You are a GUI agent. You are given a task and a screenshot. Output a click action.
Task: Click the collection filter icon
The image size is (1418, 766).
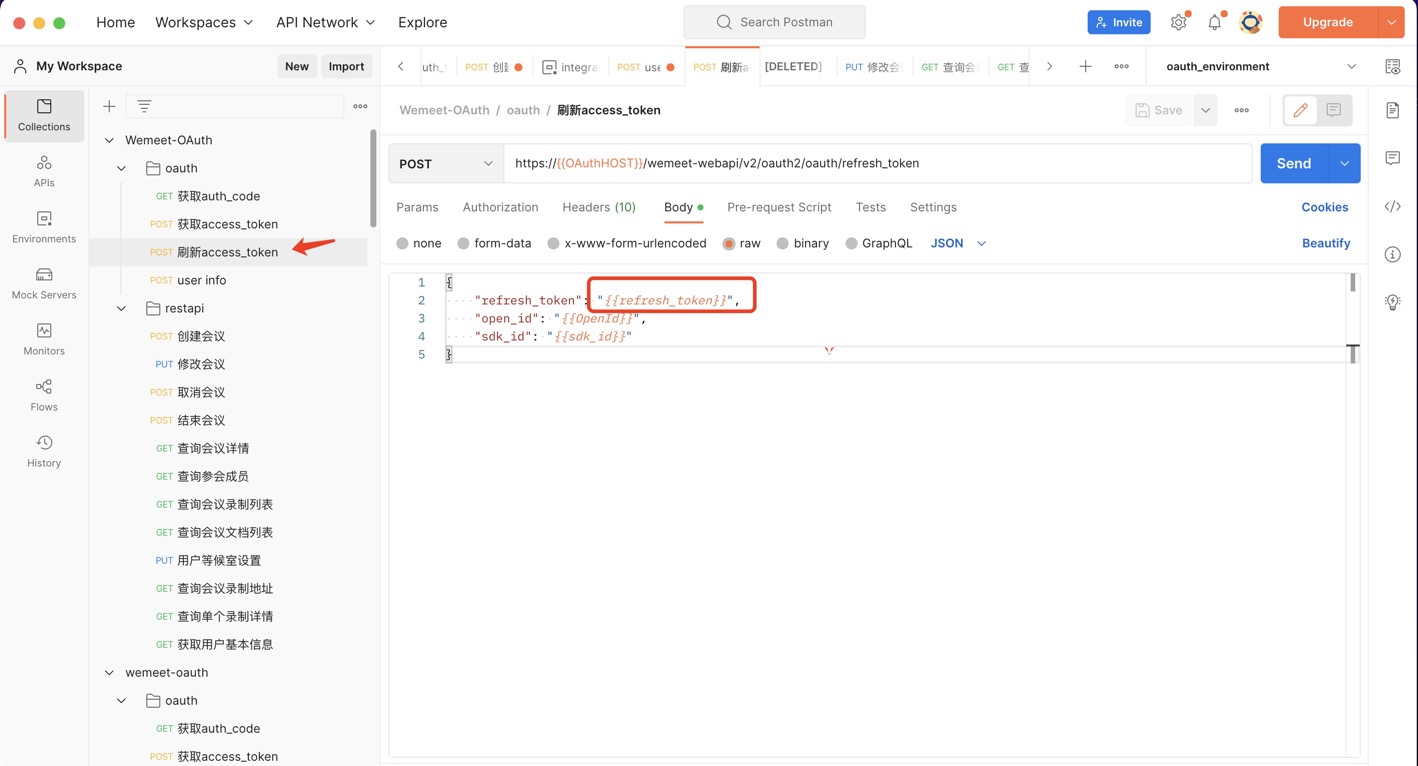144,106
